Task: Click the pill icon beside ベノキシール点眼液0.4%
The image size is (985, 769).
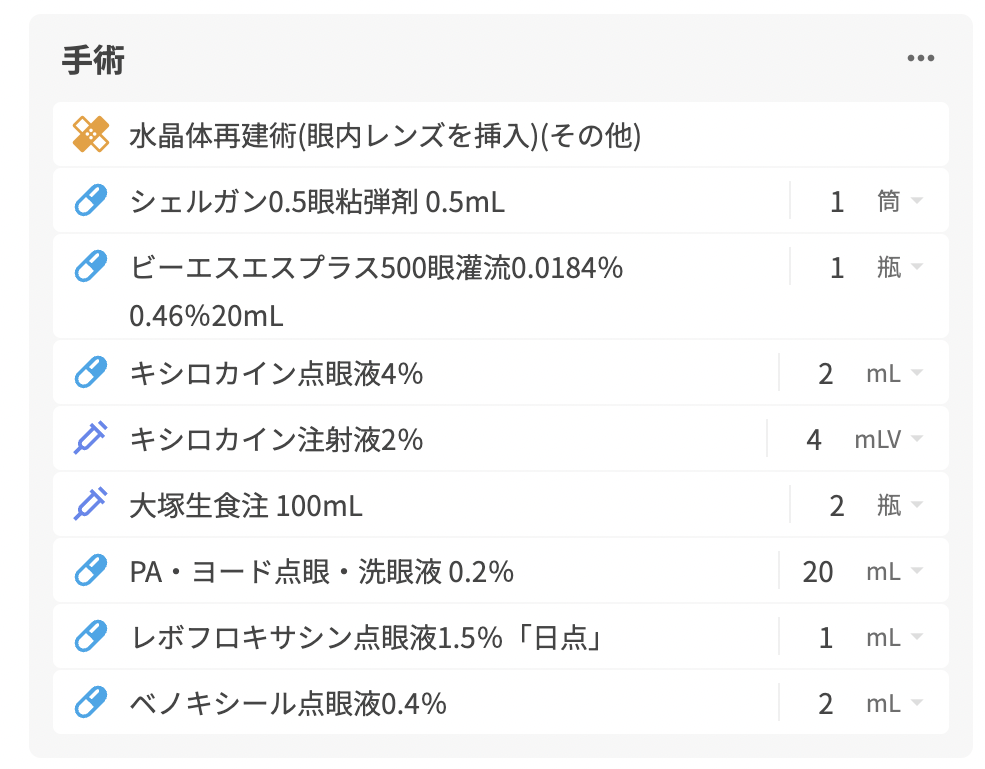Action: tap(91, 704)
